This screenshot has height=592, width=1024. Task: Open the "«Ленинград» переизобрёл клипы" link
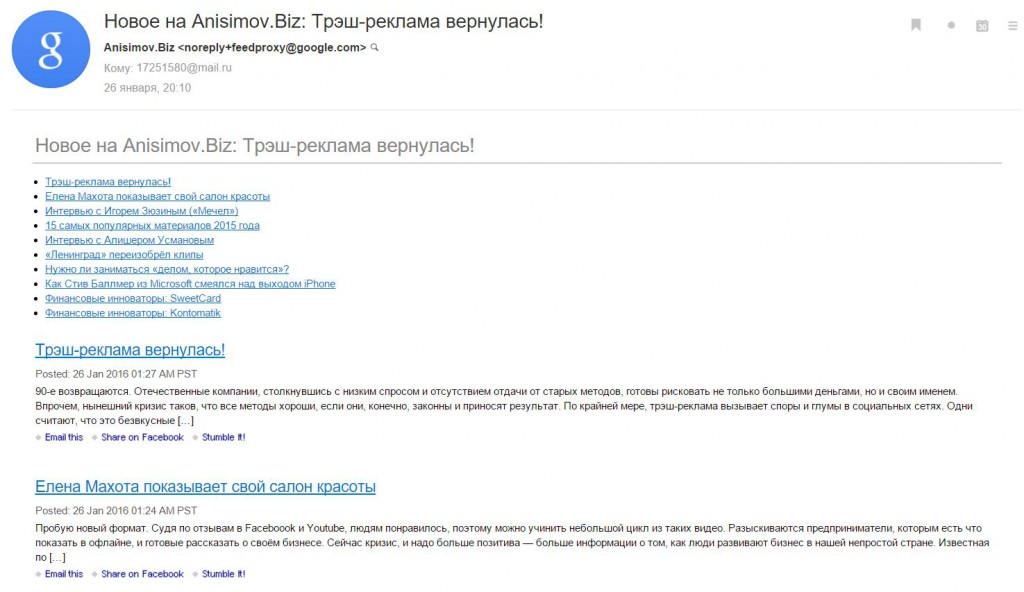click(124, 254)
